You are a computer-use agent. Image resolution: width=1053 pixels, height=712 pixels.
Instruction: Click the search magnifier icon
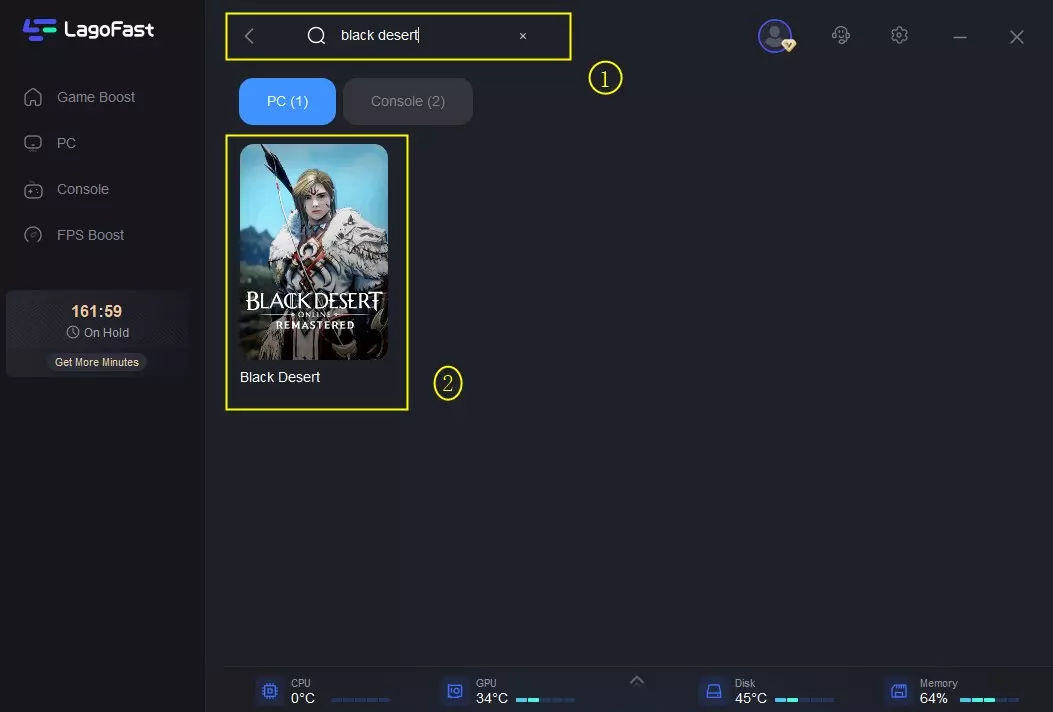click(316, 36)
